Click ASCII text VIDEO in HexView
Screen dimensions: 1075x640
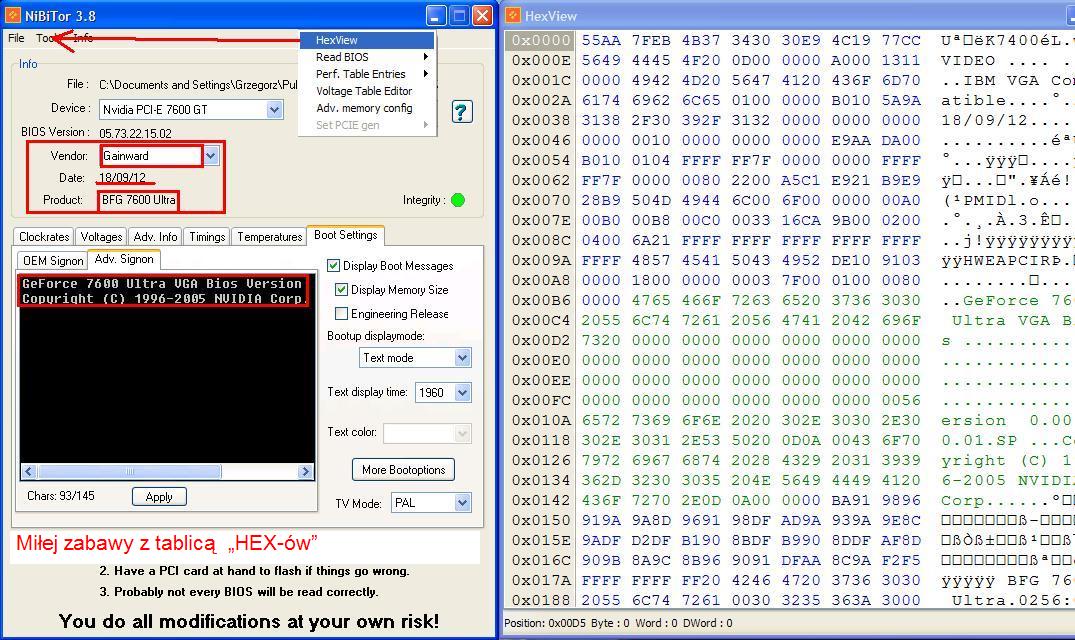pyautogui.click(x=967, y=60)
